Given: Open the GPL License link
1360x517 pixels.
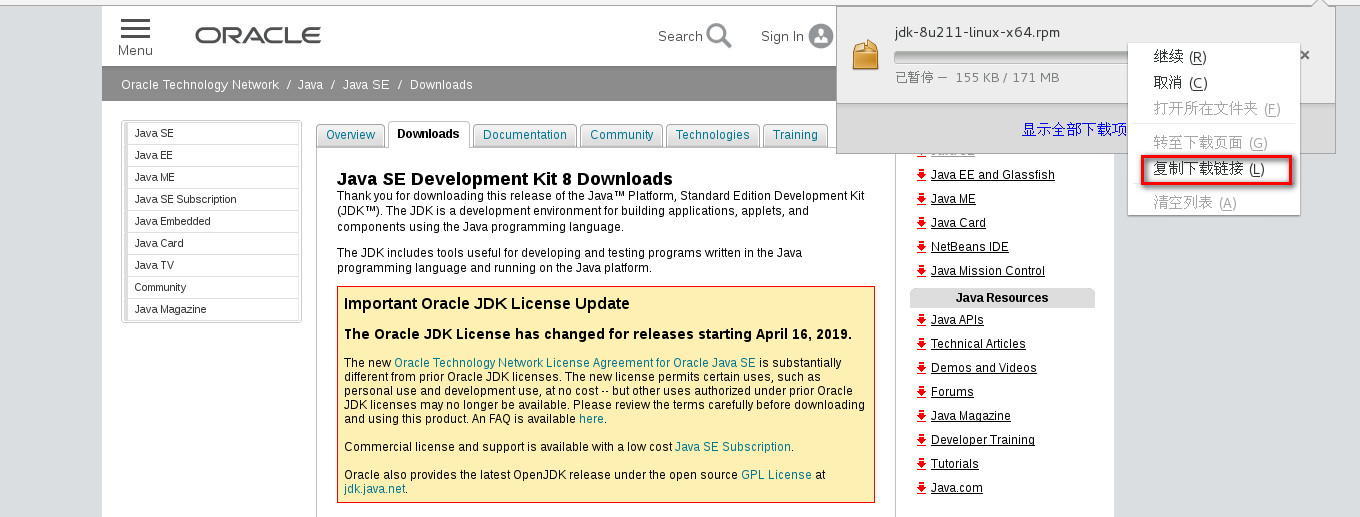Looking at the screenshot, I should (776, 475).
